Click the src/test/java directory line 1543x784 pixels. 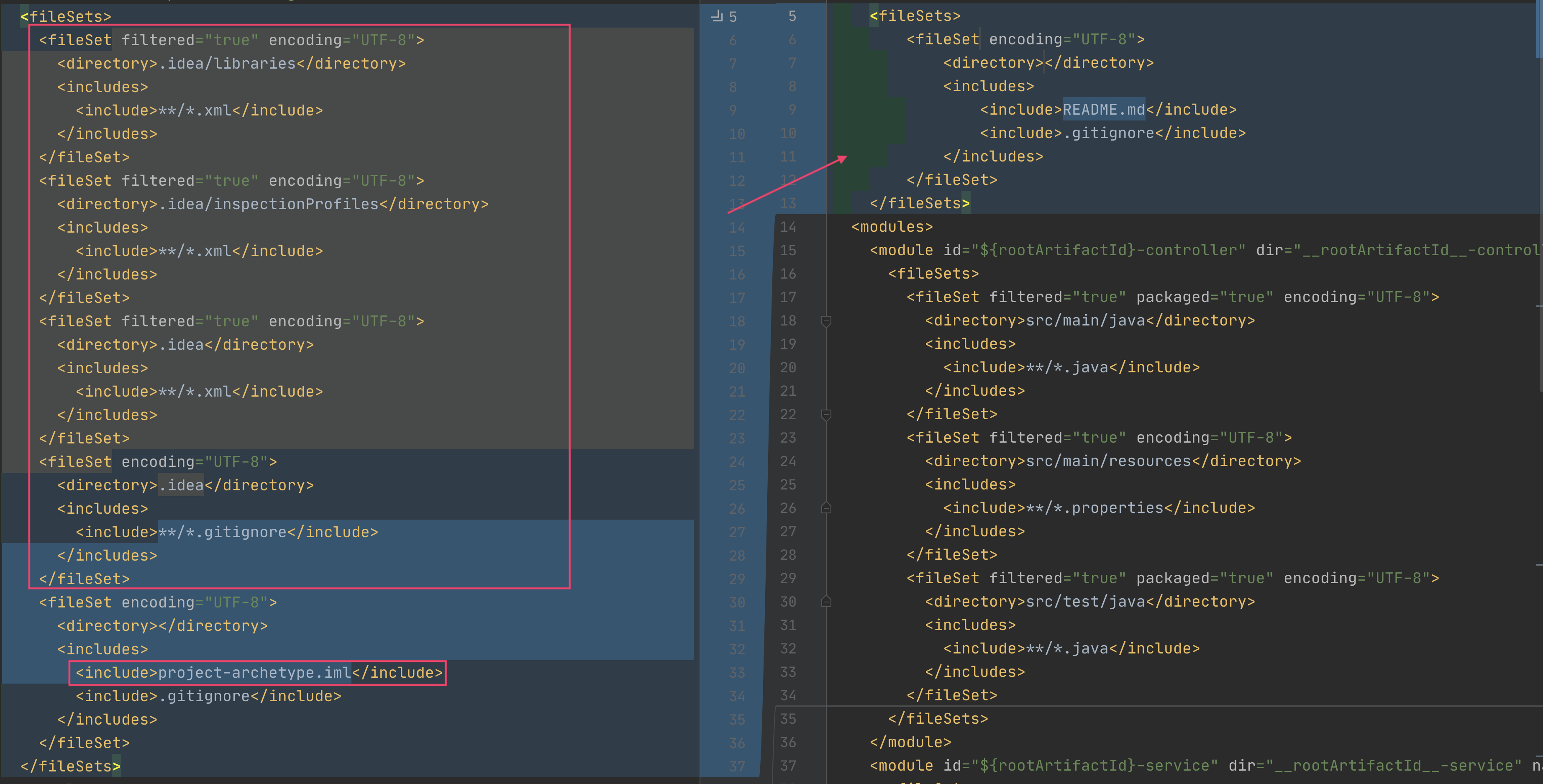coord(1089,601)
